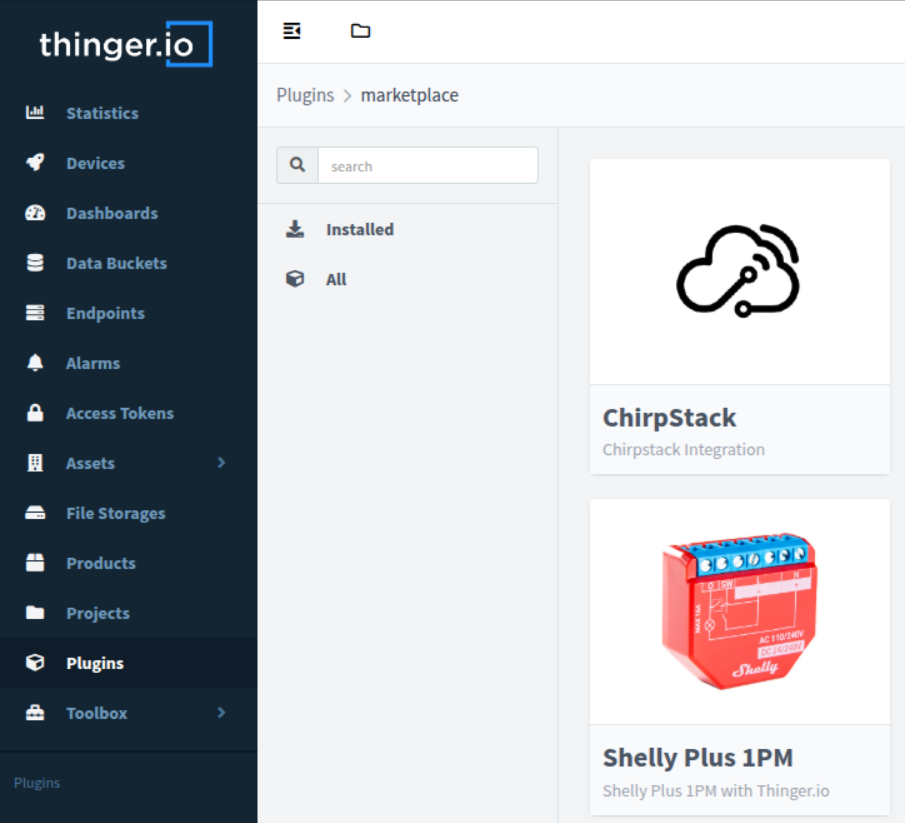Go to File Storages section
905x823 pixels.
(x=115, y=513)
